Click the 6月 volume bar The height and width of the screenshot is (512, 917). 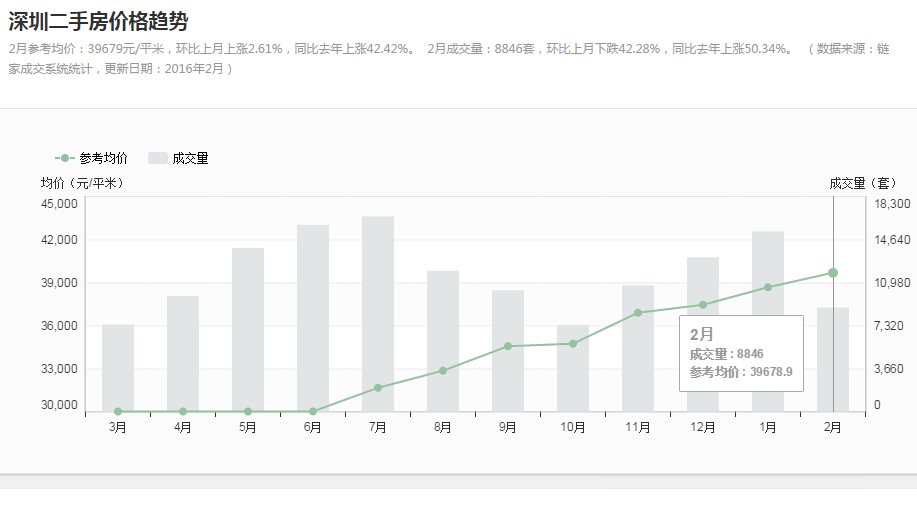click(x=313, y=315)
